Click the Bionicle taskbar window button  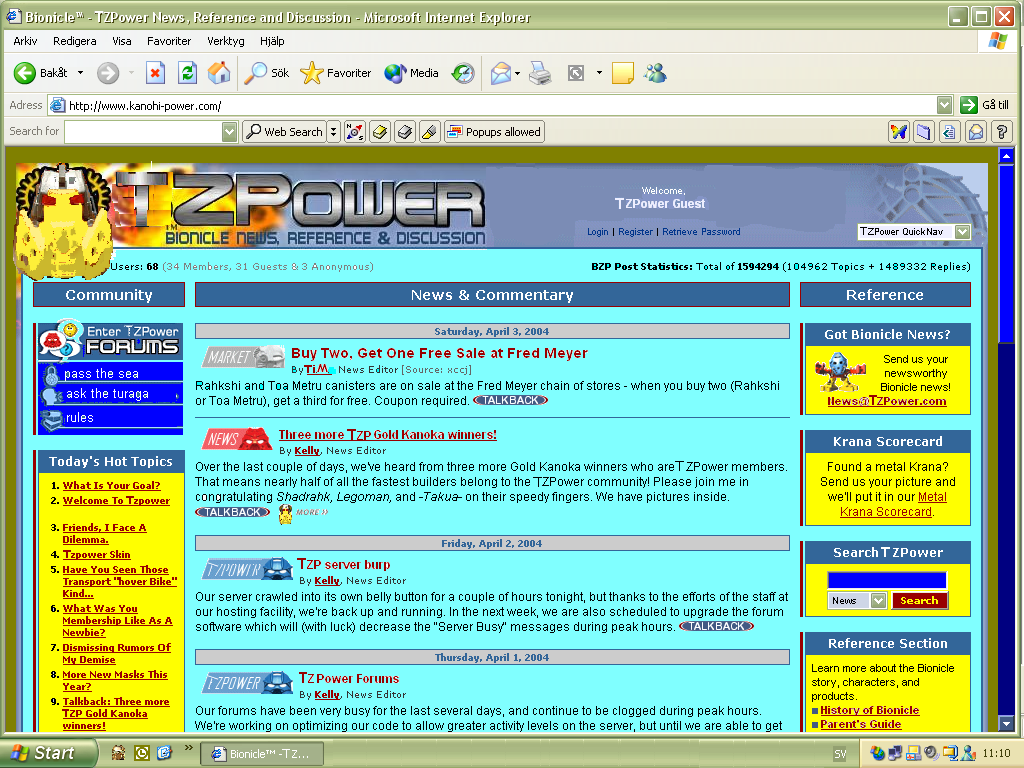click(261, 754)
